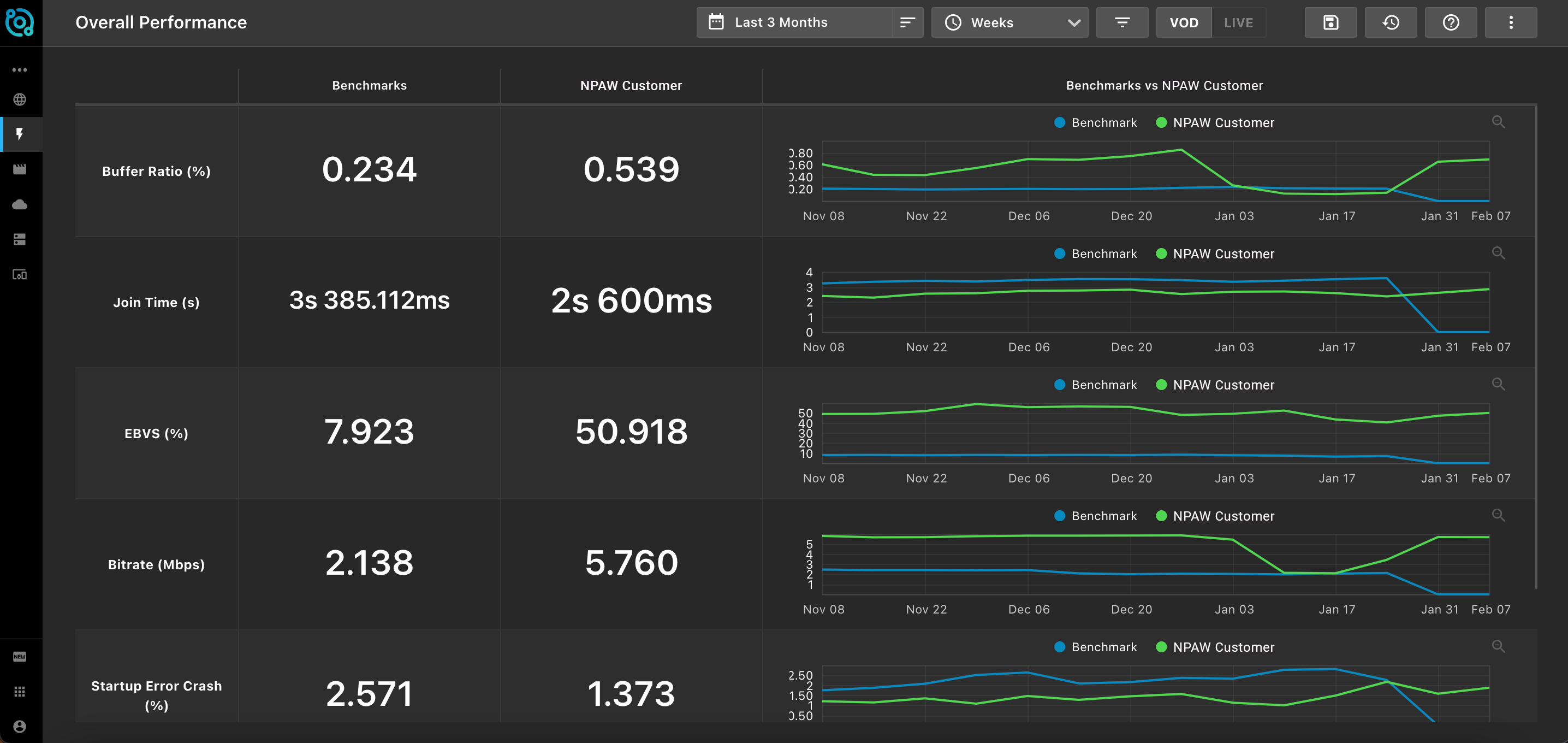1568x743 pixels.
Task: Click the history clock icon
Action: pos(1391,22)
